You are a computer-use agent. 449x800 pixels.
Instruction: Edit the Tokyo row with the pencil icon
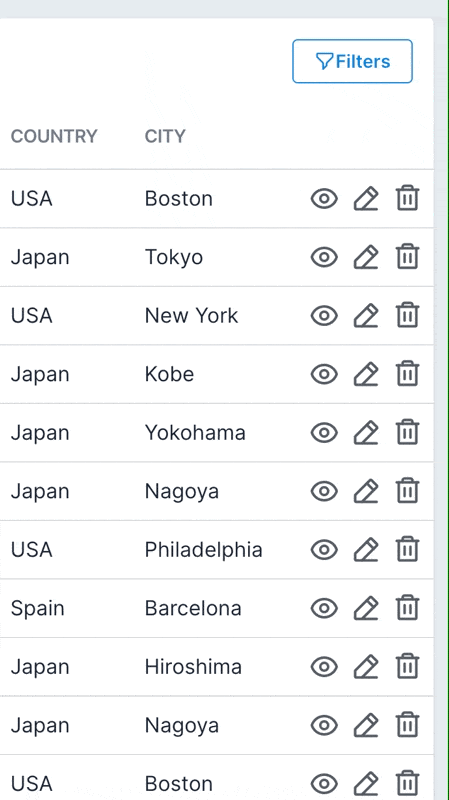point(366,257)
